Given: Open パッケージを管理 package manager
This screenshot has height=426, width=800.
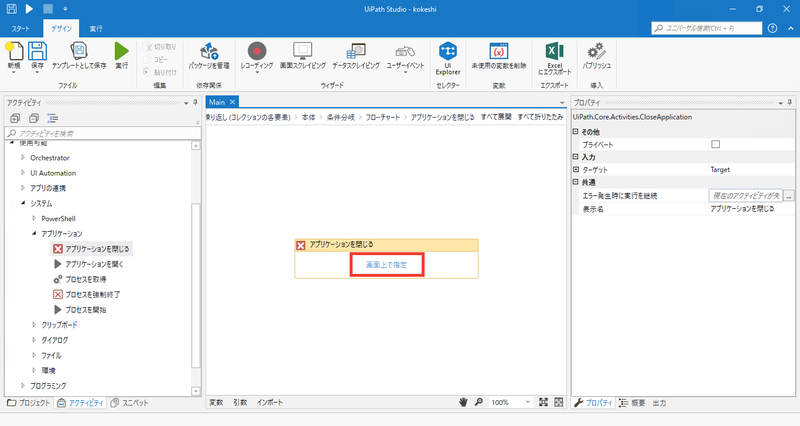Looking at the screenshot, I should pyautogui.click(x=209, y=56).
